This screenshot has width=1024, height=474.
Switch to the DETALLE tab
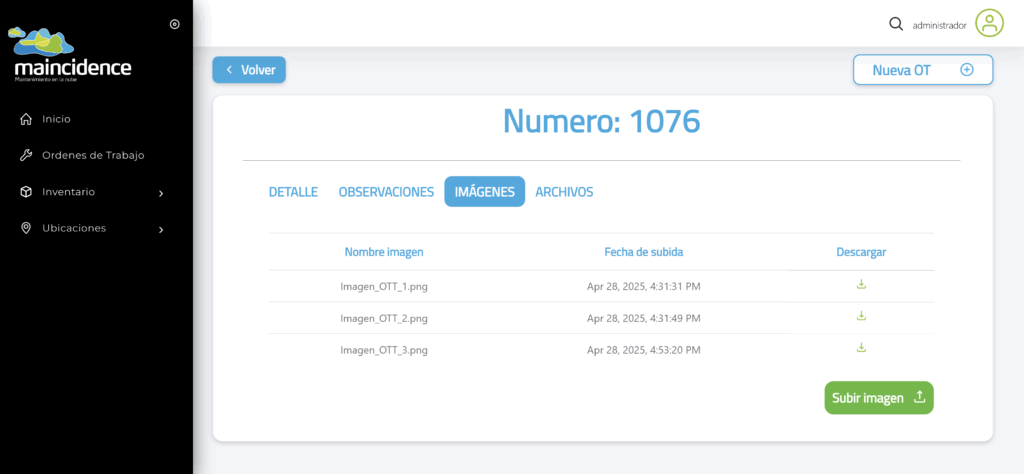293,192
